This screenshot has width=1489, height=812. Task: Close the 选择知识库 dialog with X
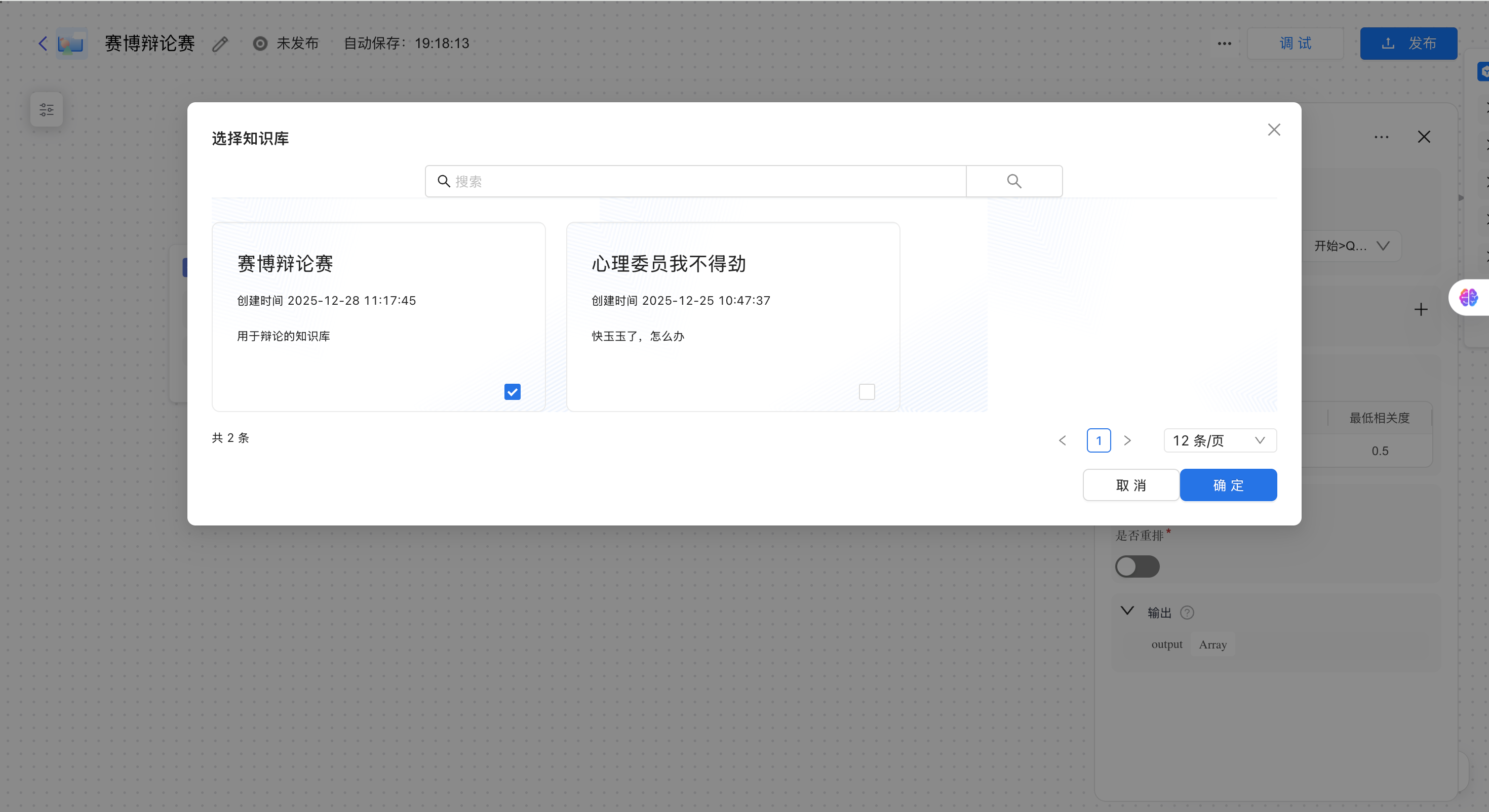coord(1274,130)
